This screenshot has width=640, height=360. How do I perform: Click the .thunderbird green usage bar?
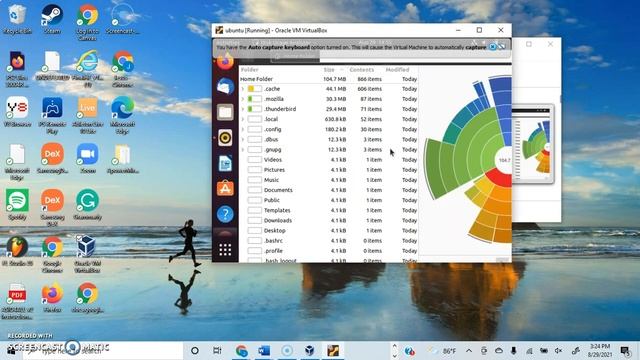point(255,109)
